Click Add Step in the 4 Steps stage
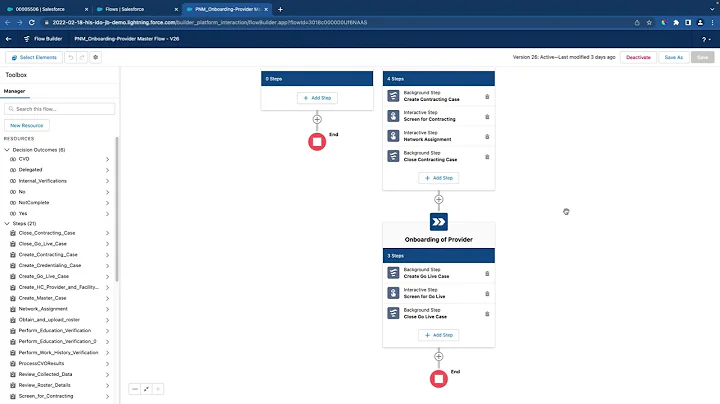The height and width of the screenshot is (404, 720). tap(439, 178)
